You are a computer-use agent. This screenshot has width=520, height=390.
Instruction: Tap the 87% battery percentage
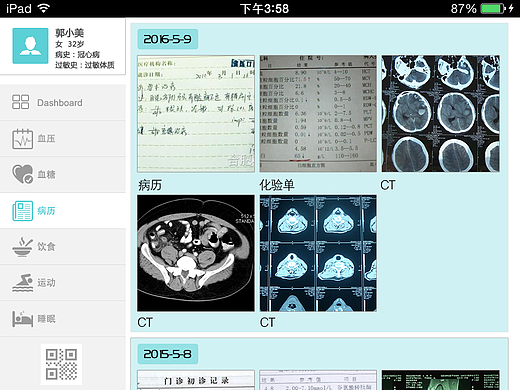[463, 8]
